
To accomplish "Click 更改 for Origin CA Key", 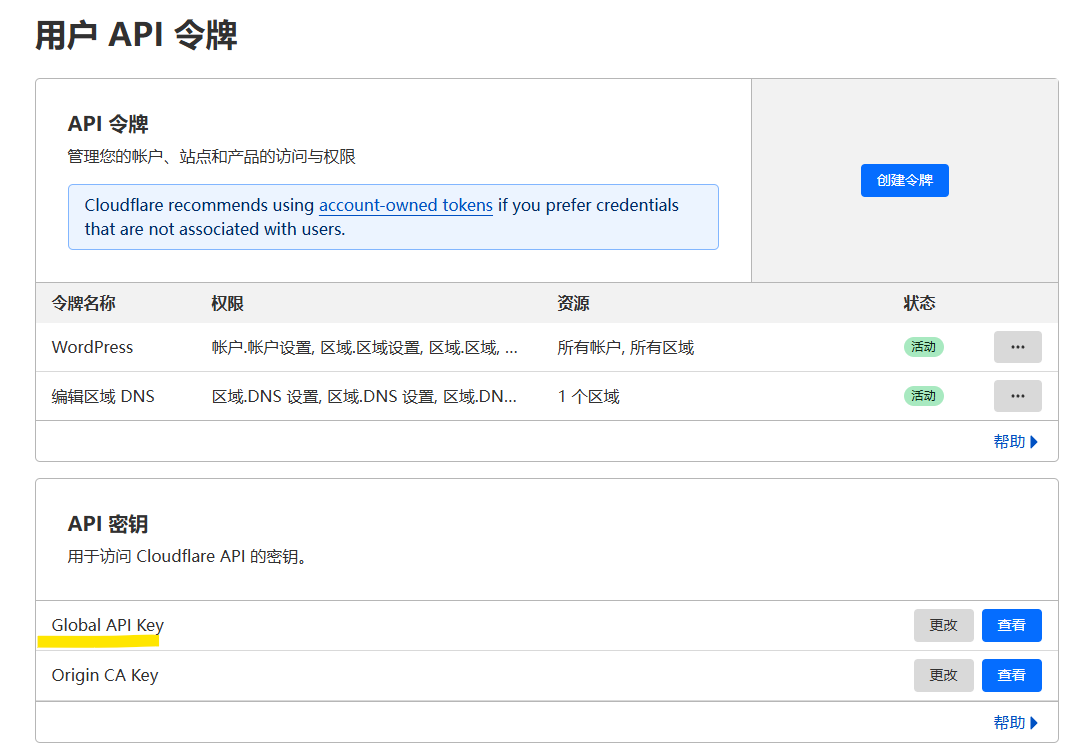I will 943,675.
